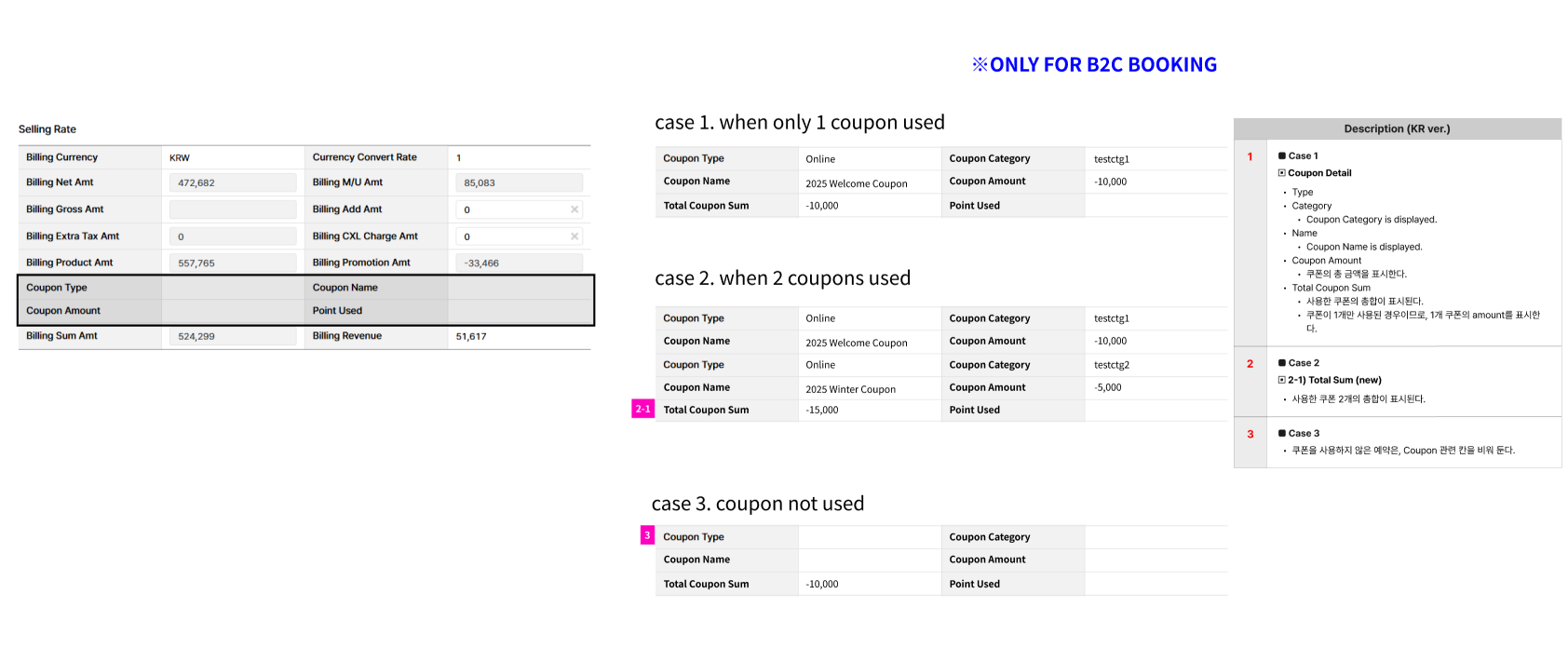Click the Billing Sum Amt field
Viewport: 1568px width, 661px height.
pos(233,336)
